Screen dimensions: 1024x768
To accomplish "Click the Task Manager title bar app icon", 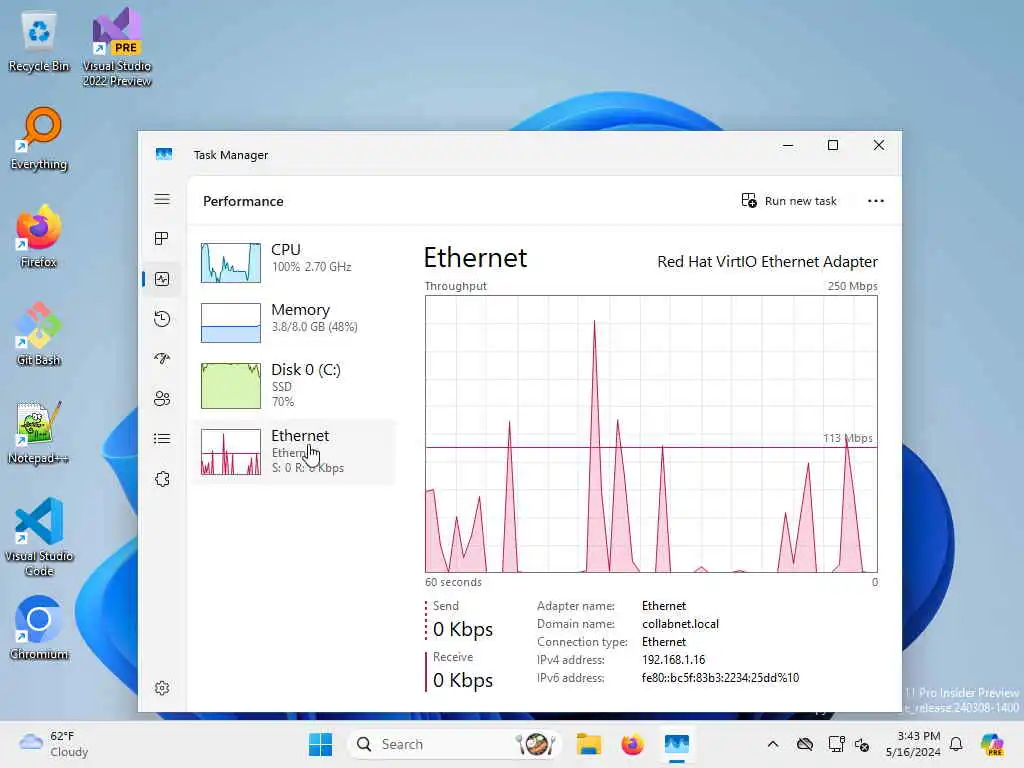I will (x=164, y=154).
